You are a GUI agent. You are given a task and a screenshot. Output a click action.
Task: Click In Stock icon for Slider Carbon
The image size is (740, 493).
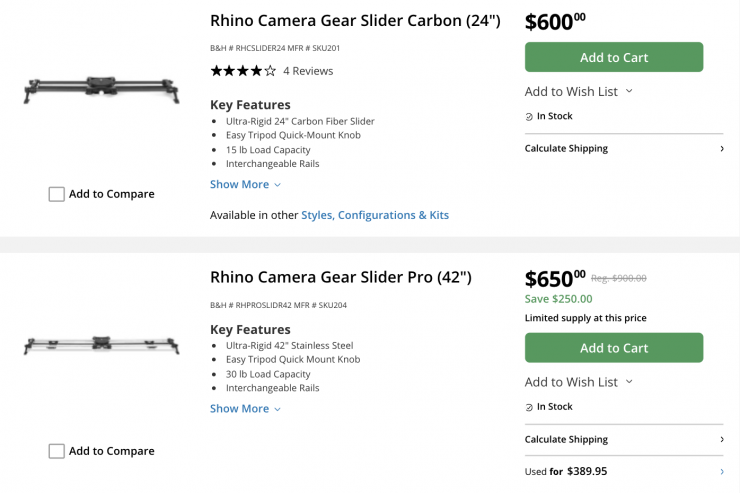click(x=529, y=117)
